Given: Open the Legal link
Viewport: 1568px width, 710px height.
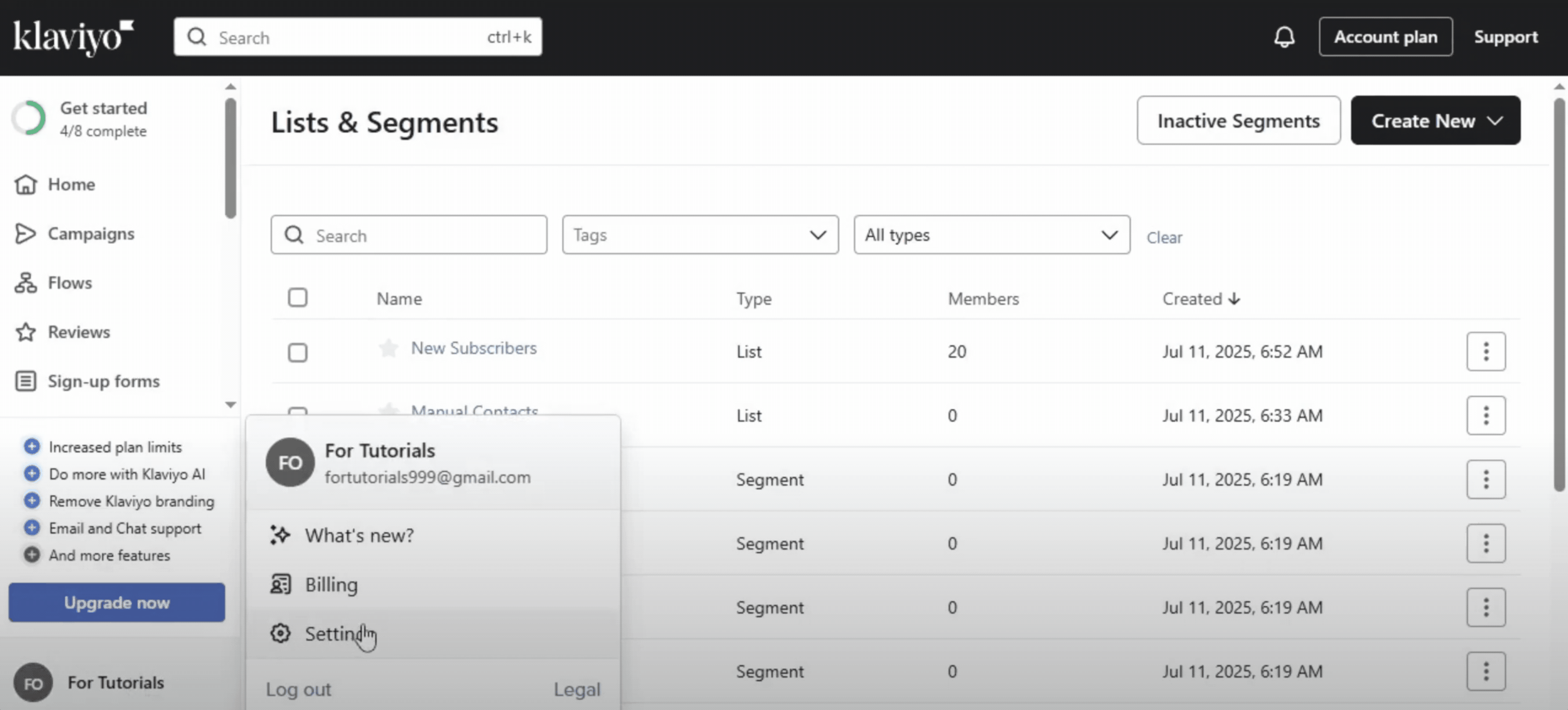Looking at the screenshot, I should 577,689.
